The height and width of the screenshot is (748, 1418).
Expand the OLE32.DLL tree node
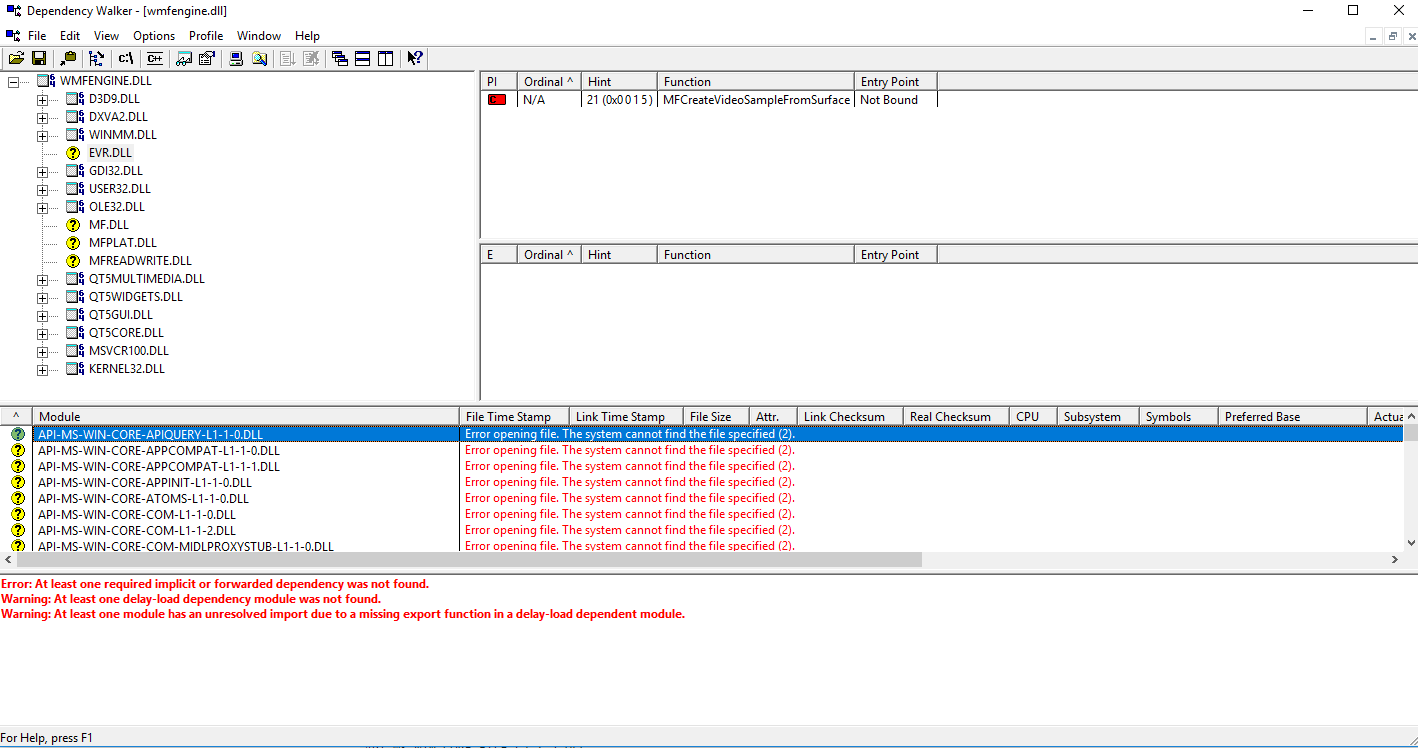click(x=42, y=208)
